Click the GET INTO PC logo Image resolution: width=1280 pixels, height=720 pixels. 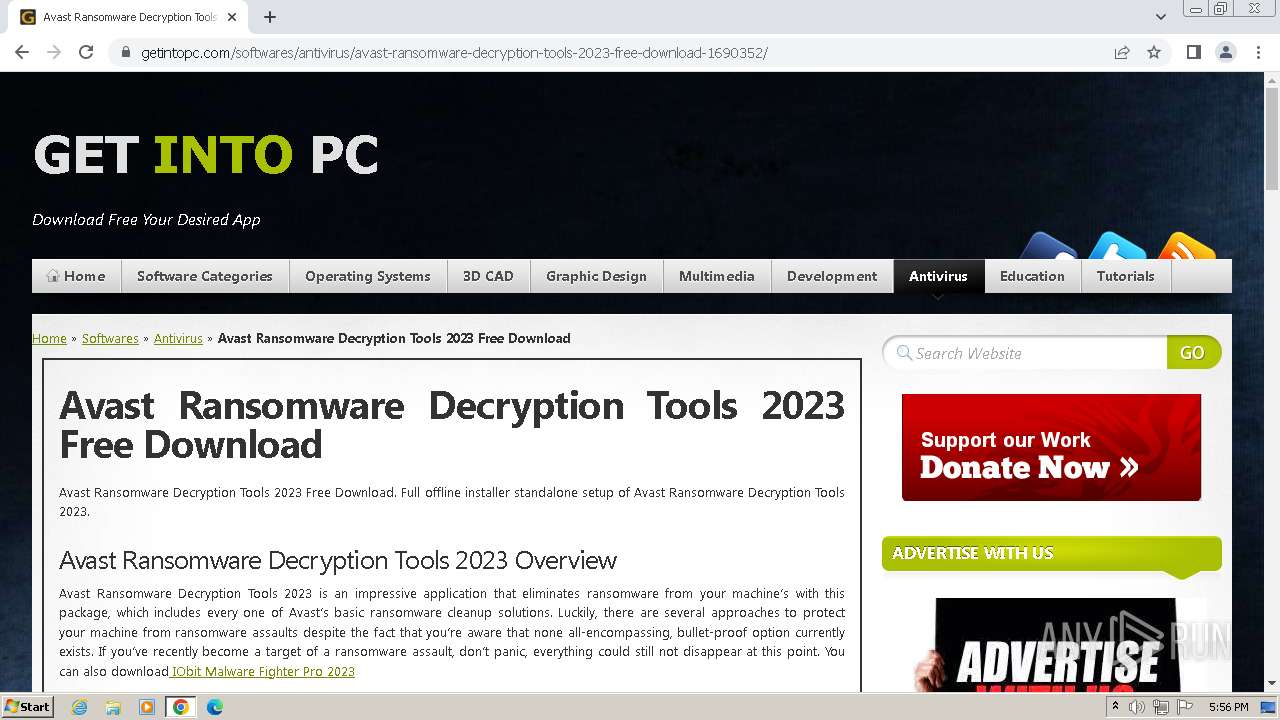point(206,155)
